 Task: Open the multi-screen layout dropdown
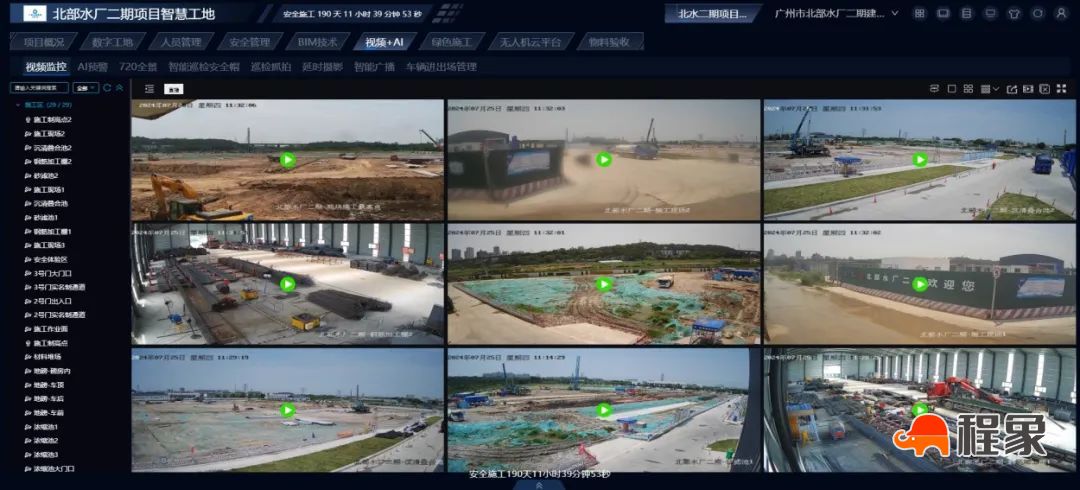point(990,89)
